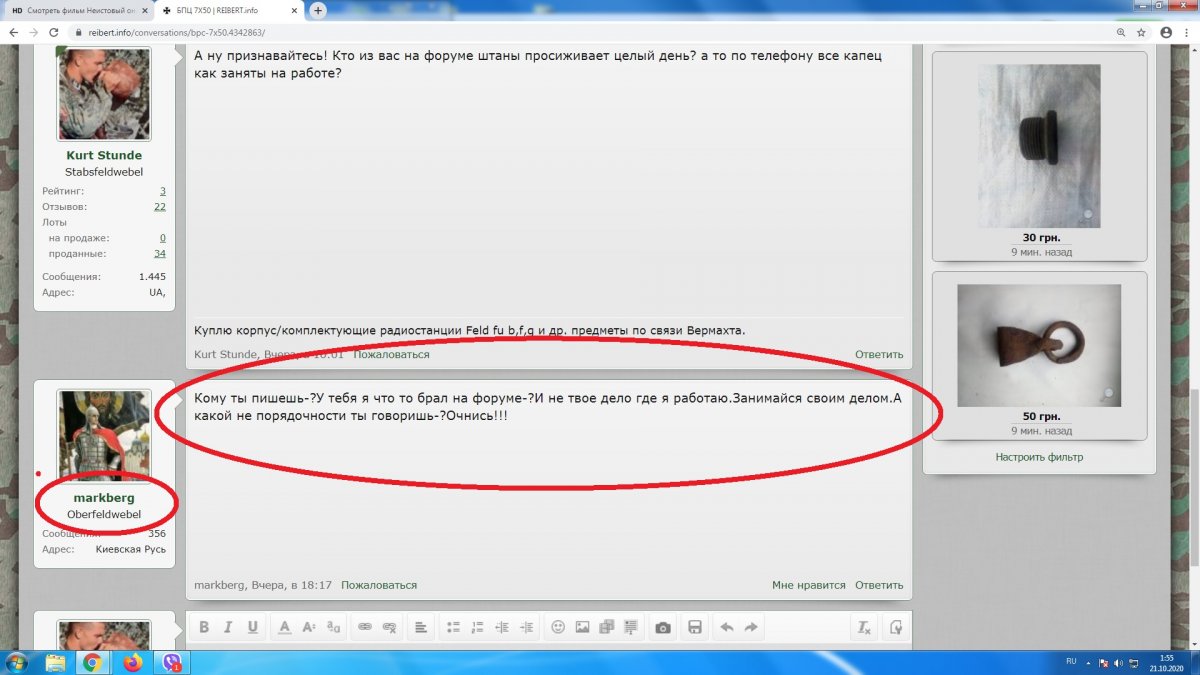Toggle bold formatting in the reply editor
The width and height of the screenshot is (1200, 675).
pos(204,627)
